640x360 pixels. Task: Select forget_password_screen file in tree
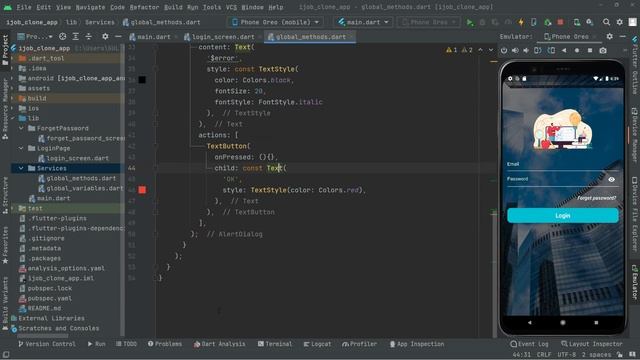click(x=85, y=138)
